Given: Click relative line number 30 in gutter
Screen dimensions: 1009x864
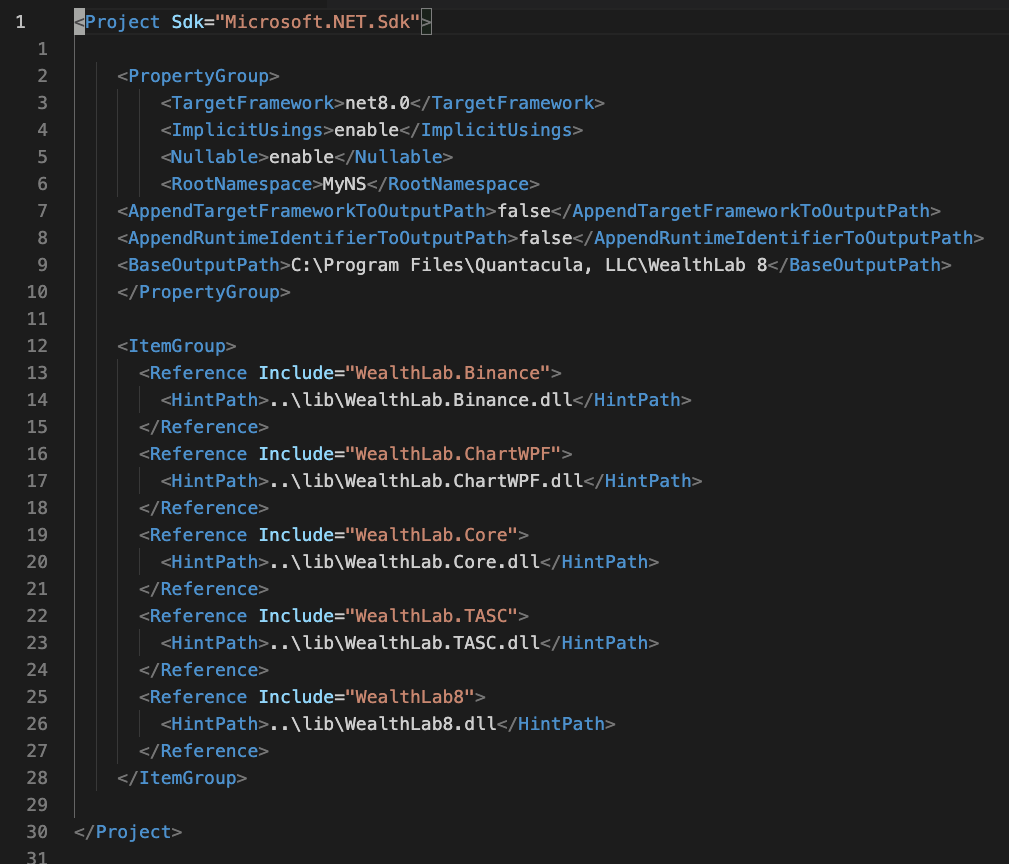Looking at the screenshot, I should tap(37, 832).
